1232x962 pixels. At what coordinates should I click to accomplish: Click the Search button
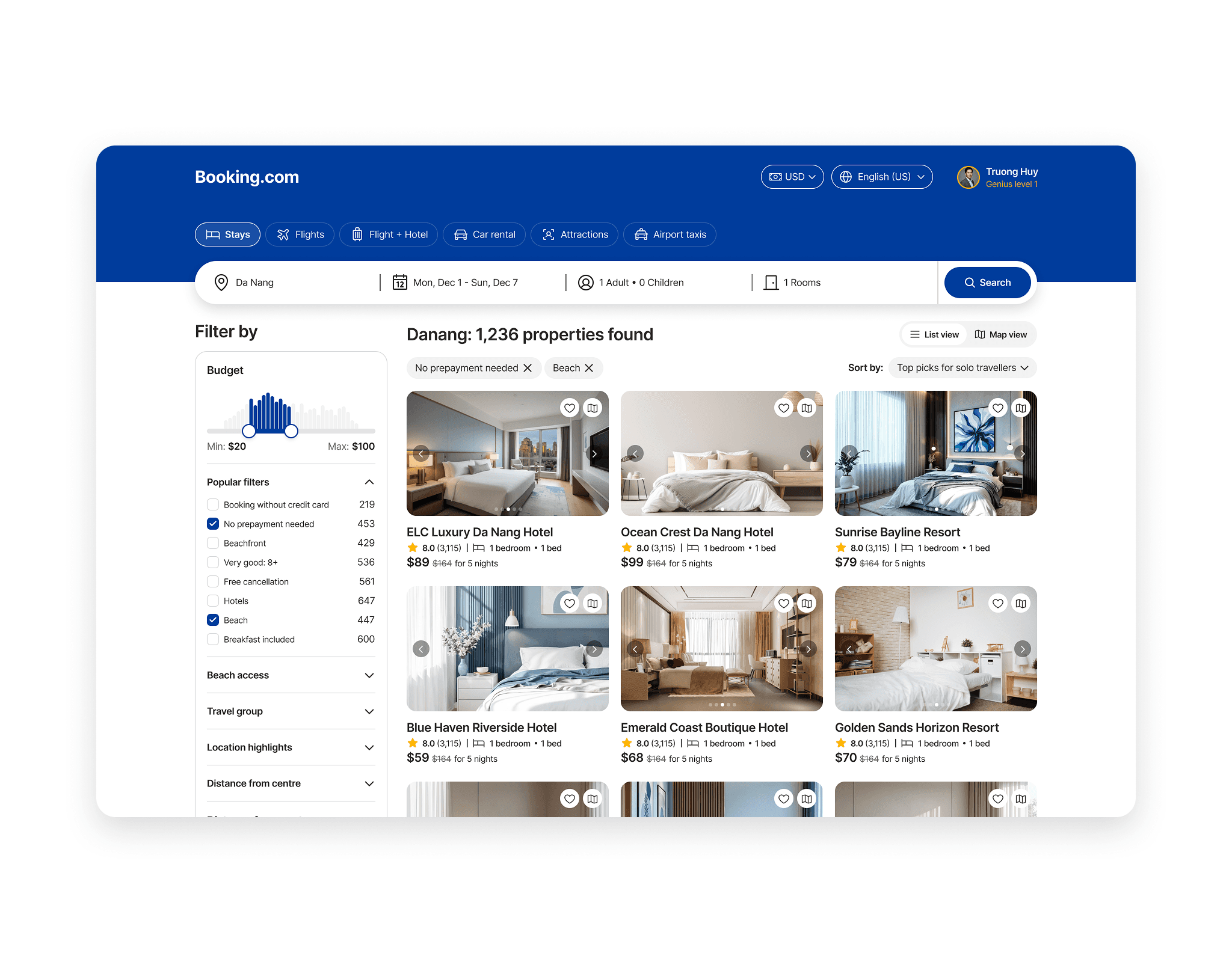coord(987,283)
